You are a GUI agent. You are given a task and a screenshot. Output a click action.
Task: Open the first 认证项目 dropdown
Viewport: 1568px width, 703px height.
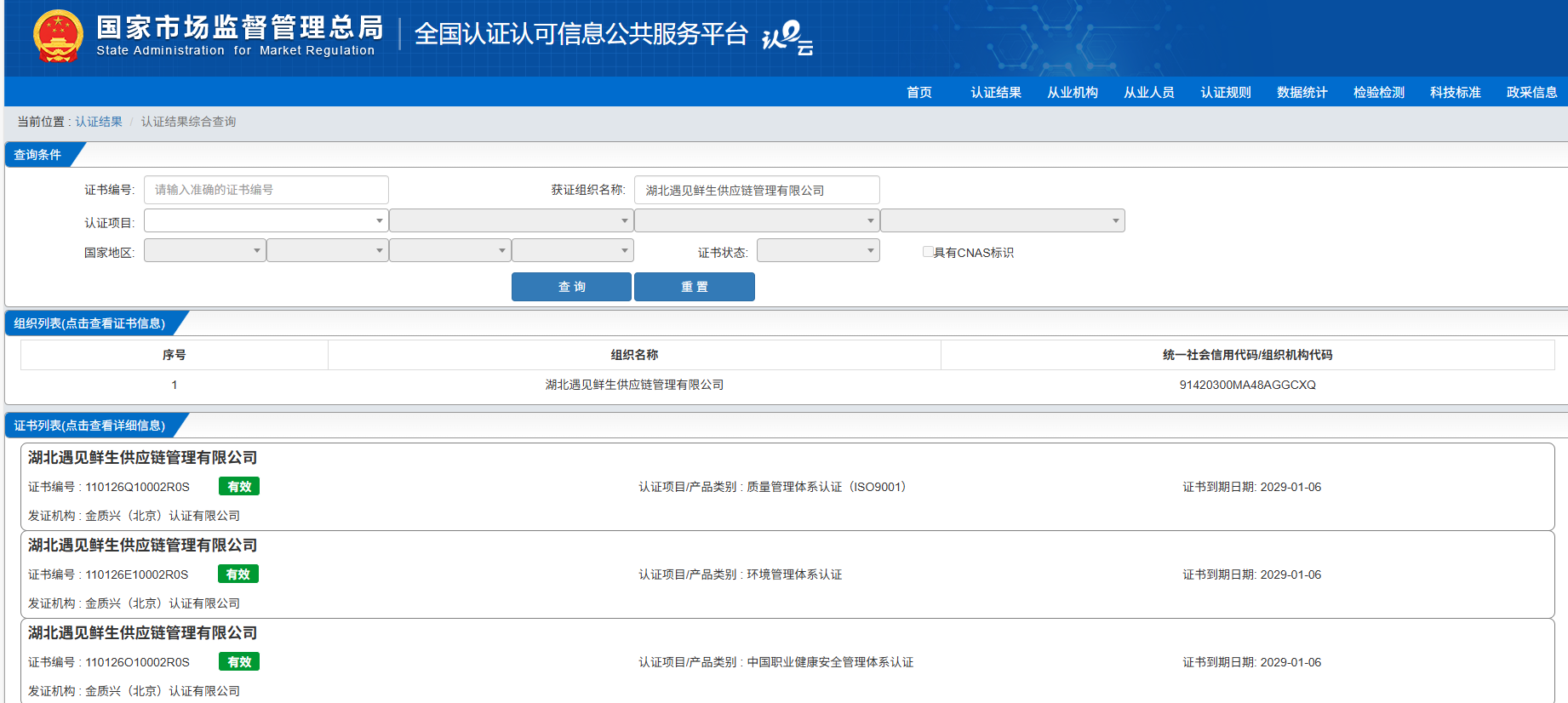point(266,221)
